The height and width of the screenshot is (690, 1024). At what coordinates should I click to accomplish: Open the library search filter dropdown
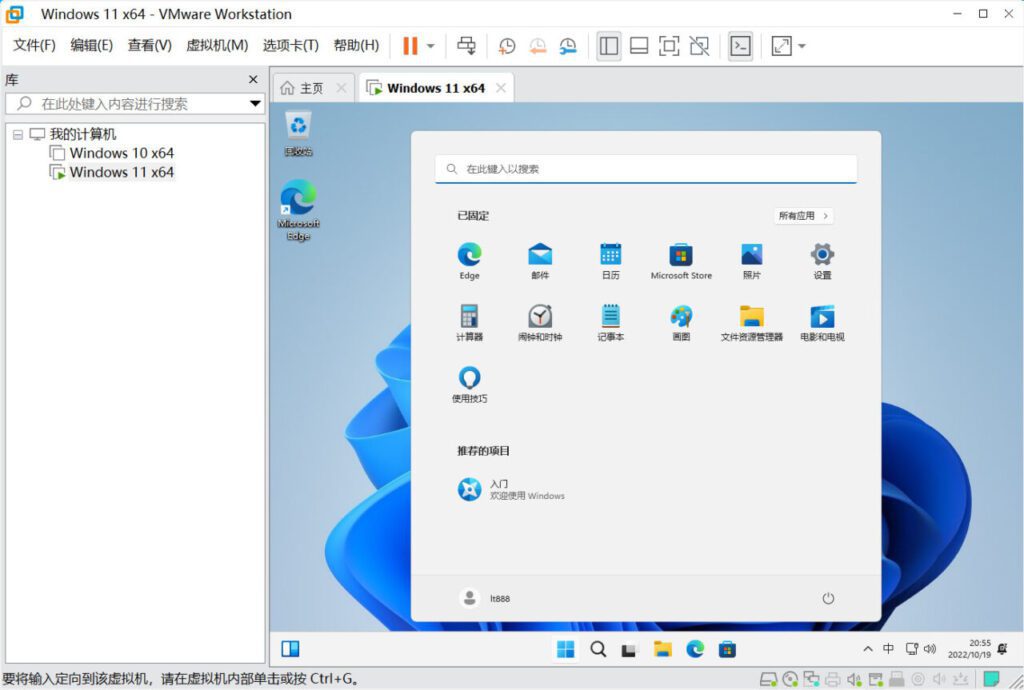point(255,104)
